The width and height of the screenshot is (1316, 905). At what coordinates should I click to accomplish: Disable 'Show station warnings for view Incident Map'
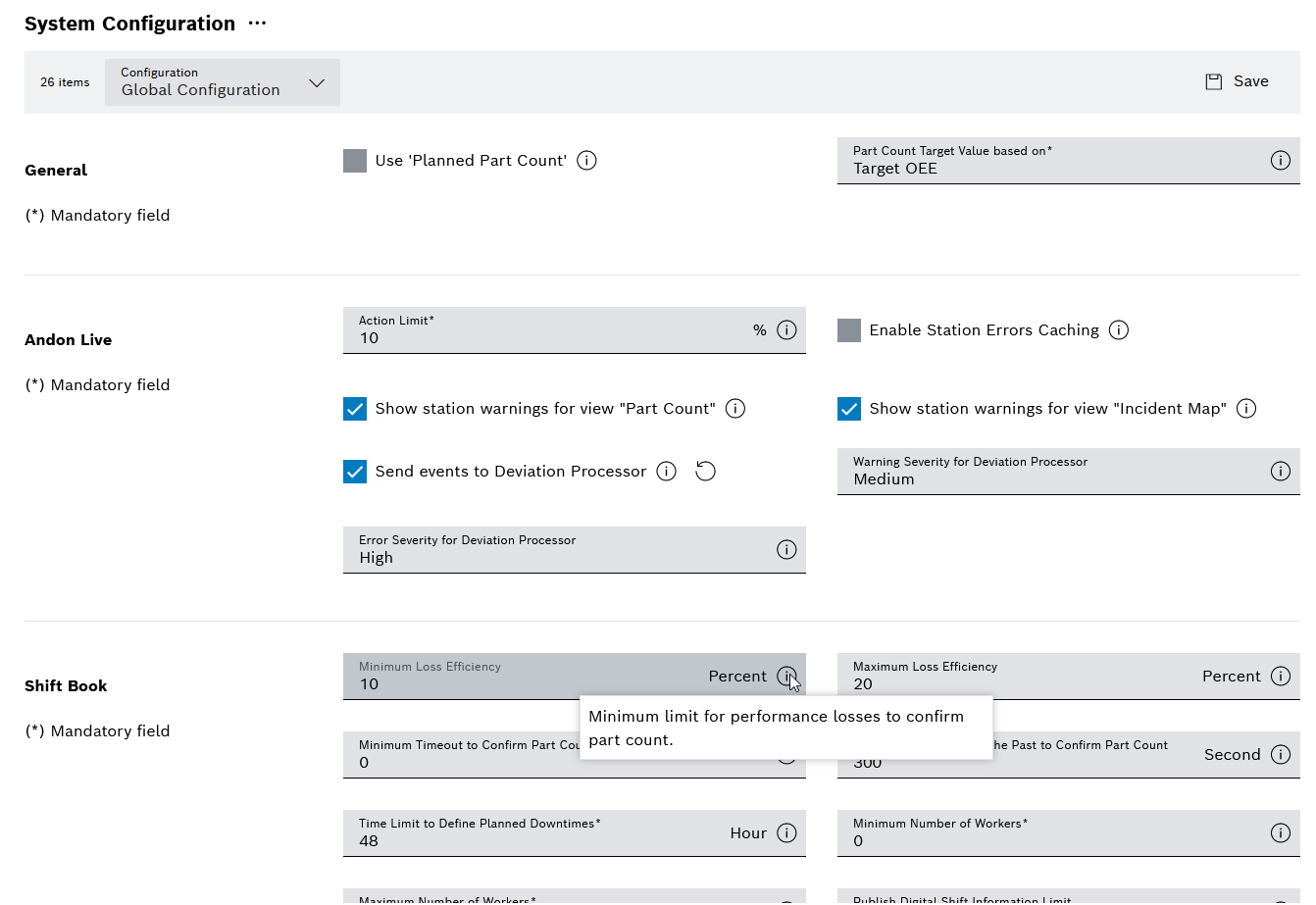coord(849,408)
